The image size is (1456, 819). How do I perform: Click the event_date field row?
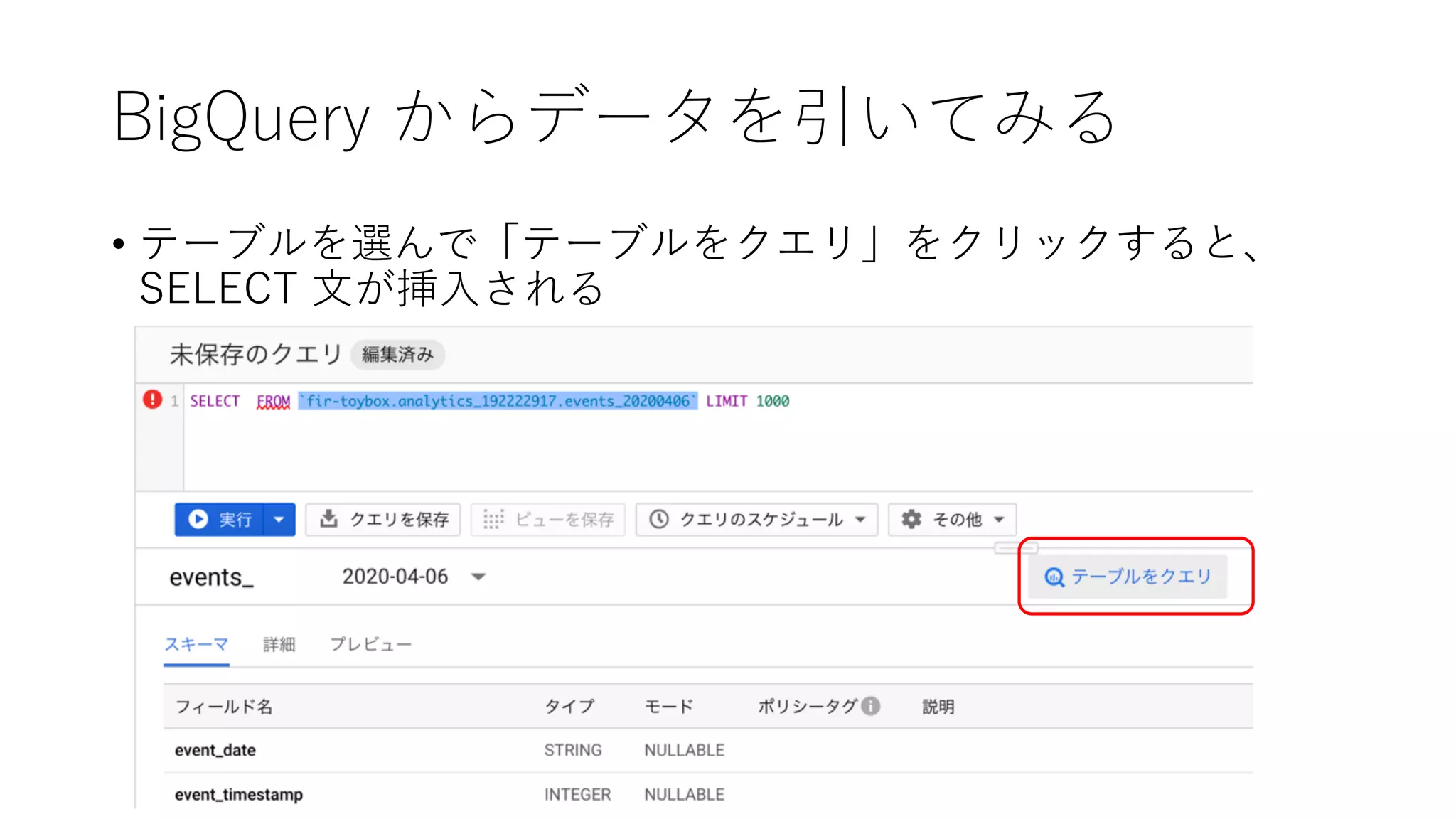tap(708, 750)
